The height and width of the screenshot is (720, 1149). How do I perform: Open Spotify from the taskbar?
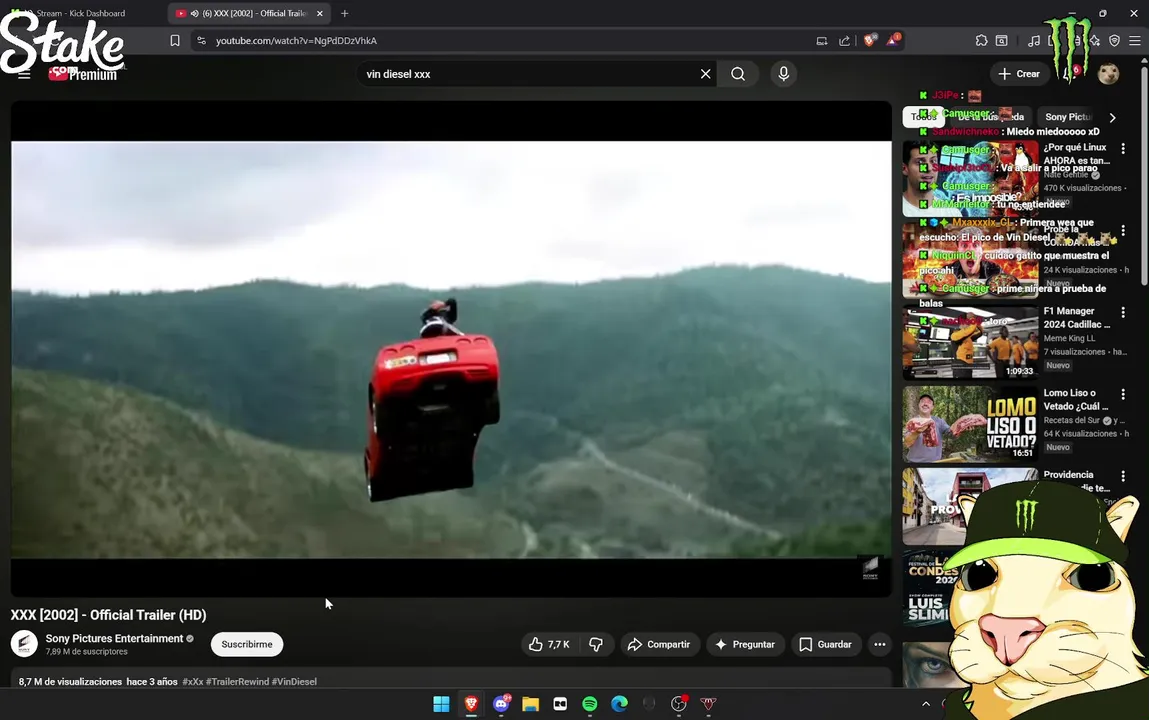click(590, 704)
